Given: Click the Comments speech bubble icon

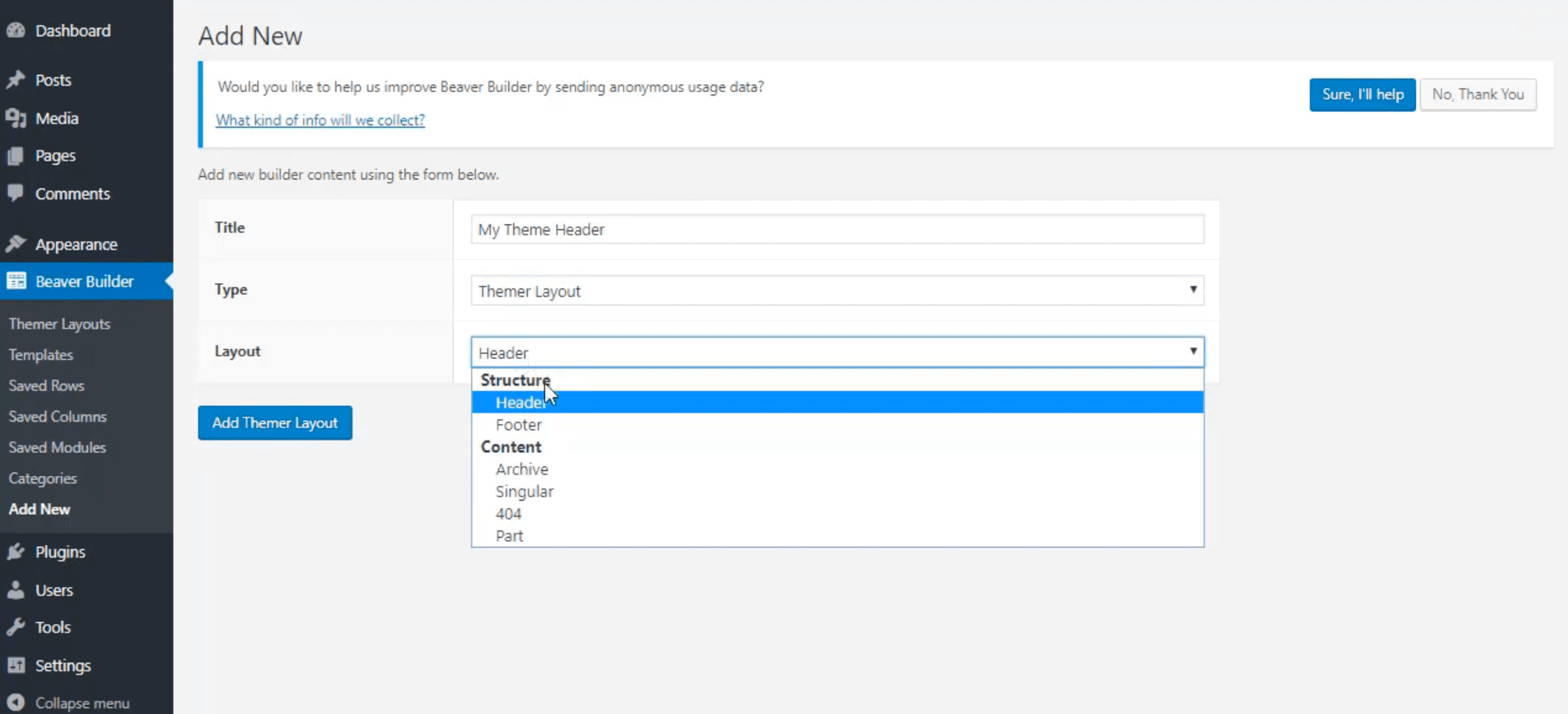Looking at the screenshot, I should coord(16,194).
